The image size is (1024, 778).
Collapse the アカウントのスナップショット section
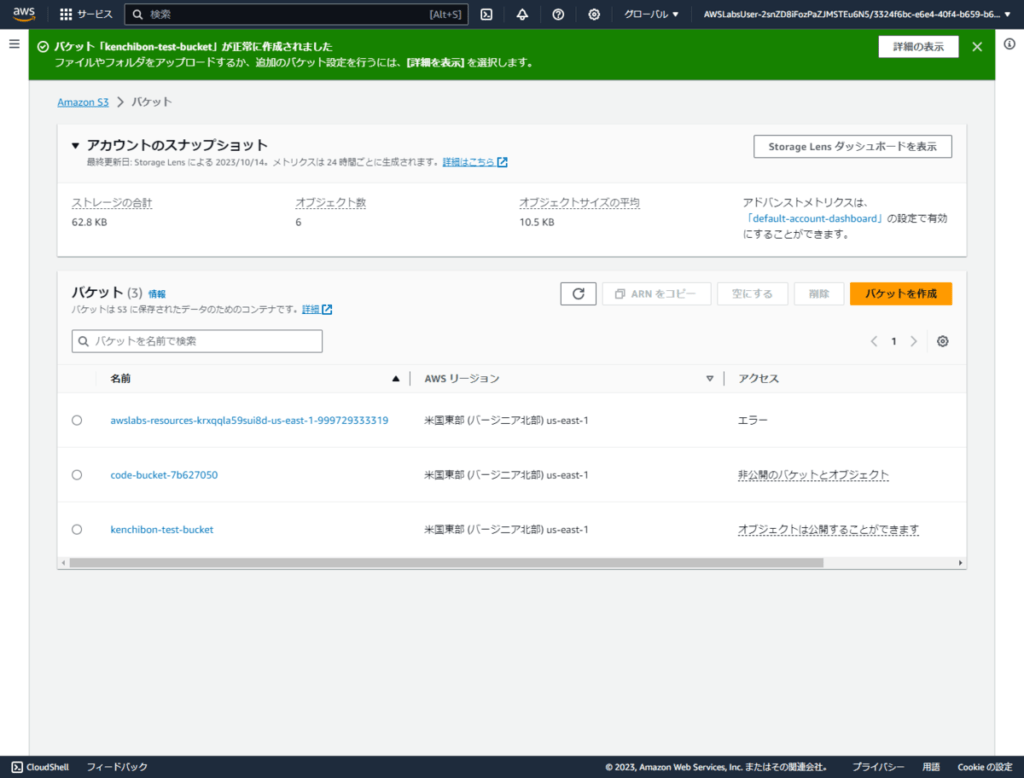(x=76, y=145)
